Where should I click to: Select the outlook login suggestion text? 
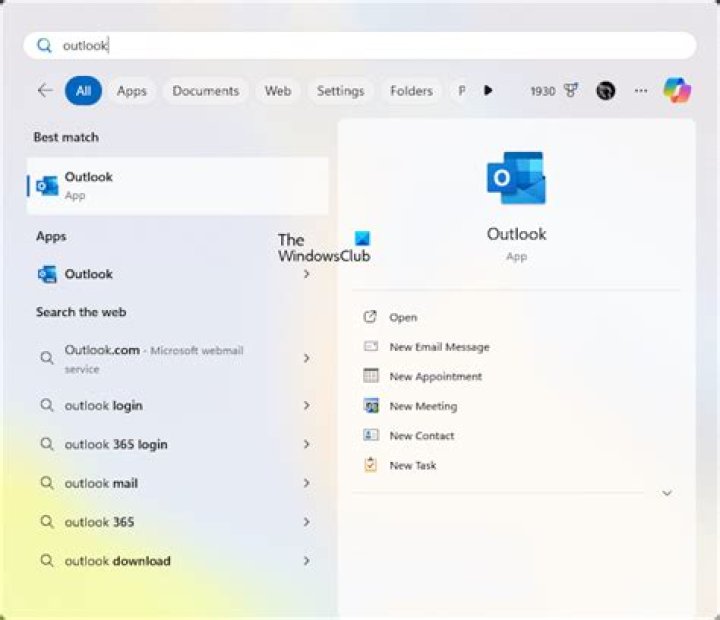click(x=103, y=406)
